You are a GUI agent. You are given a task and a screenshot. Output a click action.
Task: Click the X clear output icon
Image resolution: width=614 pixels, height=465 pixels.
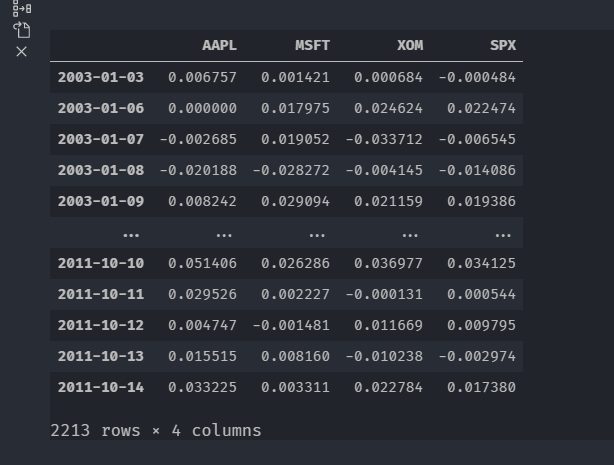coord(22,51)
